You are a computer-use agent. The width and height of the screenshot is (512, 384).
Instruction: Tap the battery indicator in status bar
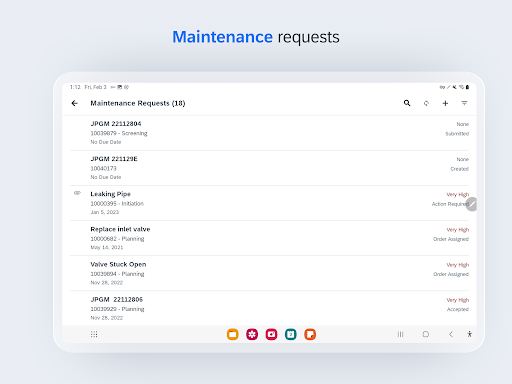pos(467,87)
